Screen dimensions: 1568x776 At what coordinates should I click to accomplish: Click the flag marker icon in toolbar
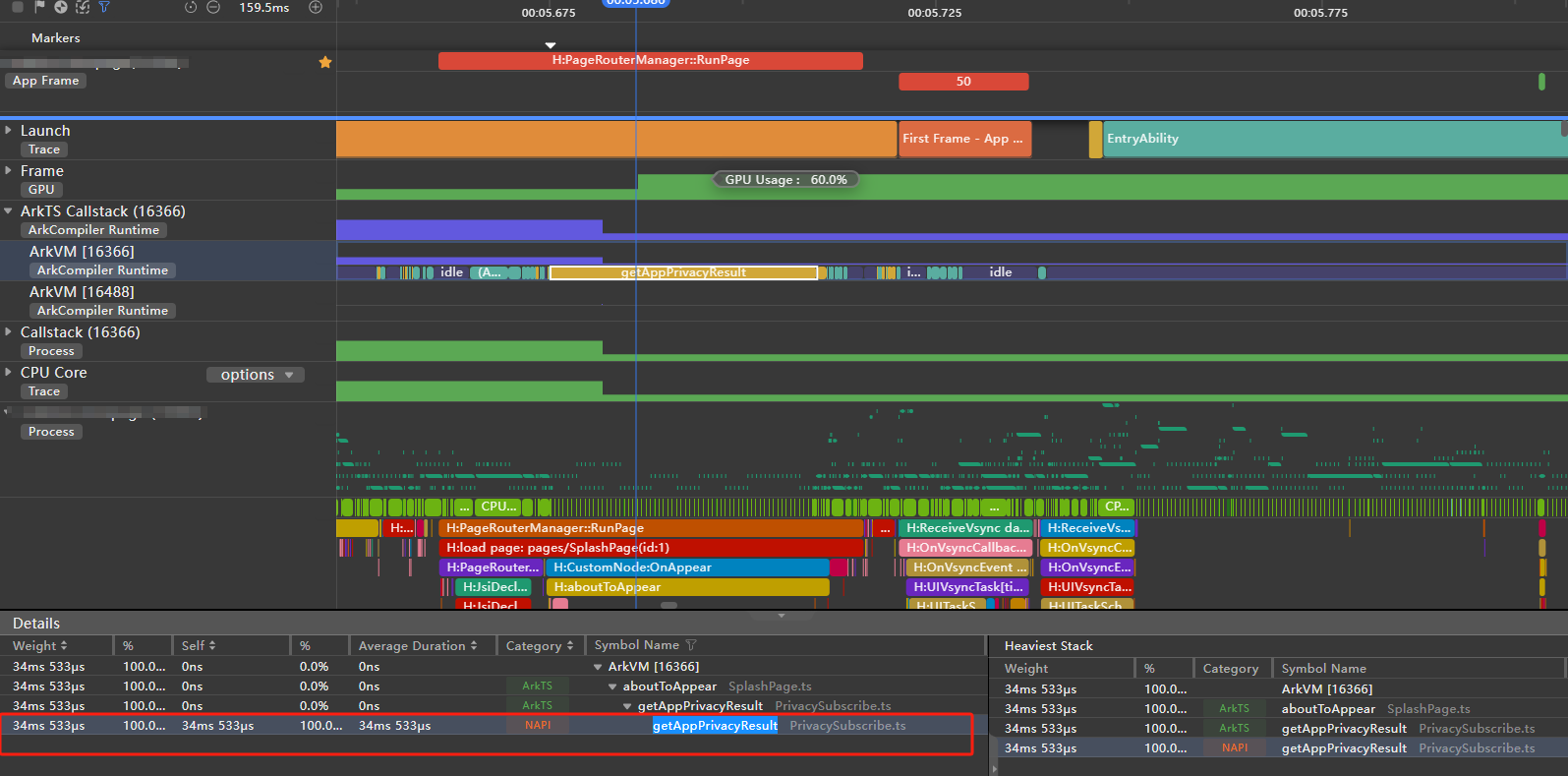tap(39, 7)
